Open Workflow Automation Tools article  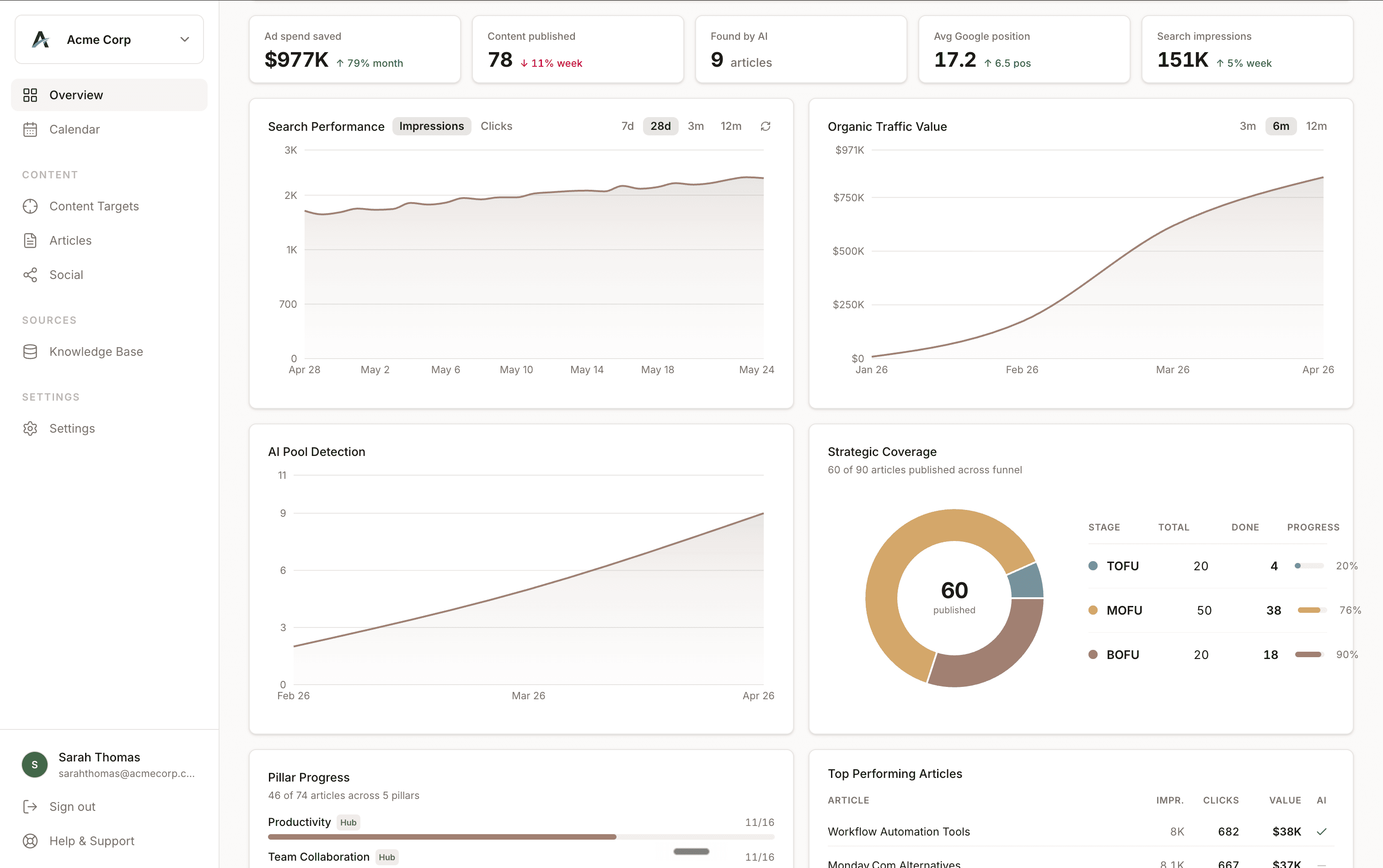[x=899, y=832]
